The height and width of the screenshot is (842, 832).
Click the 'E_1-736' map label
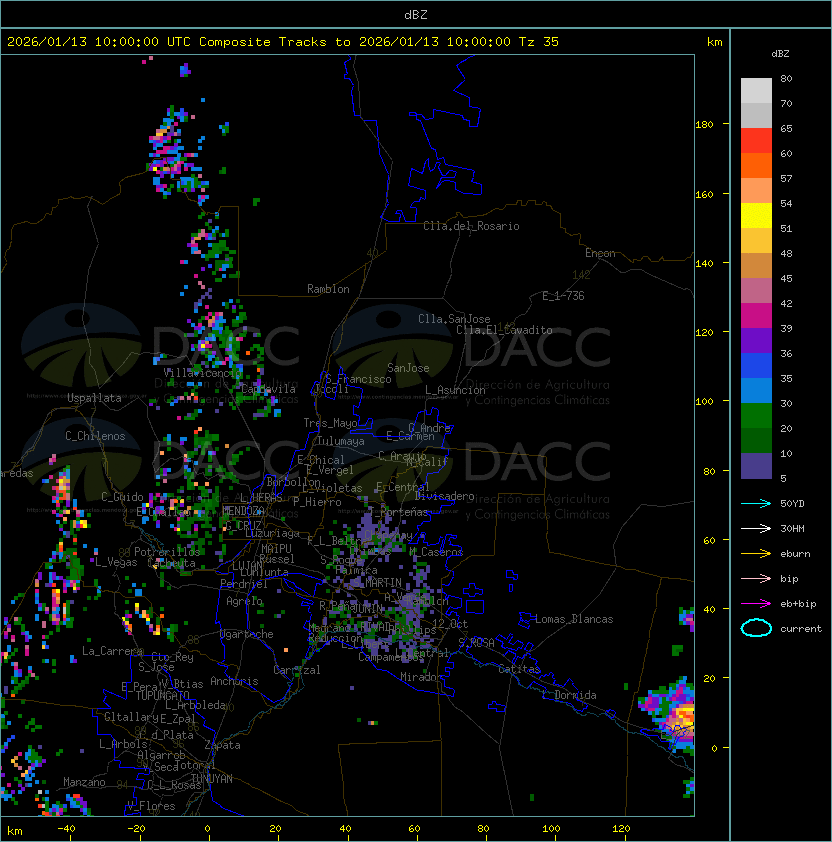click(x=563, y=296)
